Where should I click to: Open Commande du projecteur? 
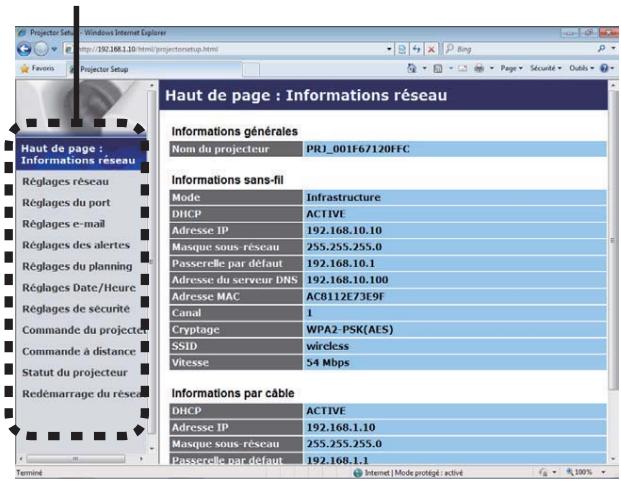pos(84,330)
